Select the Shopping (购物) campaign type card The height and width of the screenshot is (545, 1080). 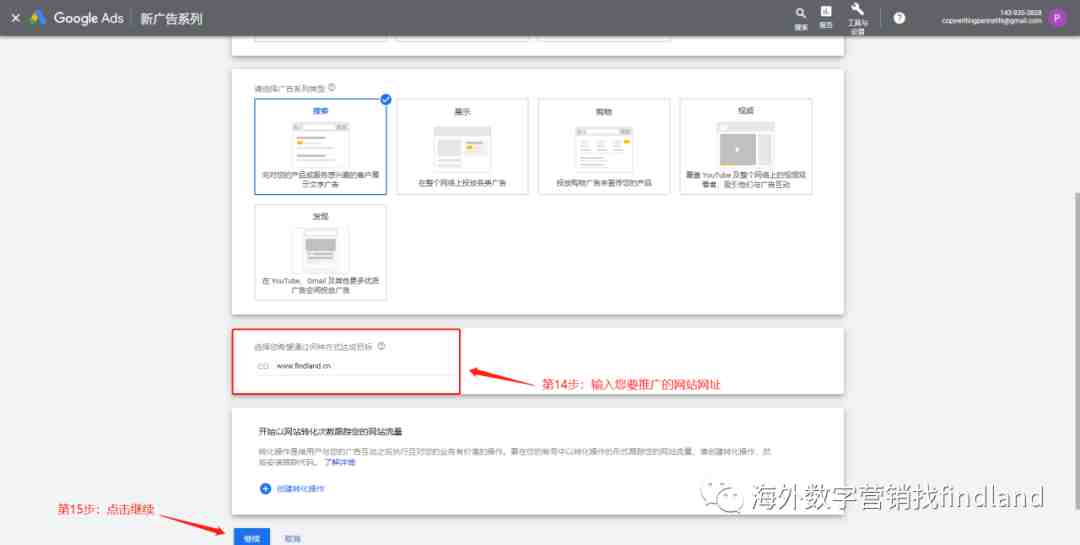pos(604,146)
